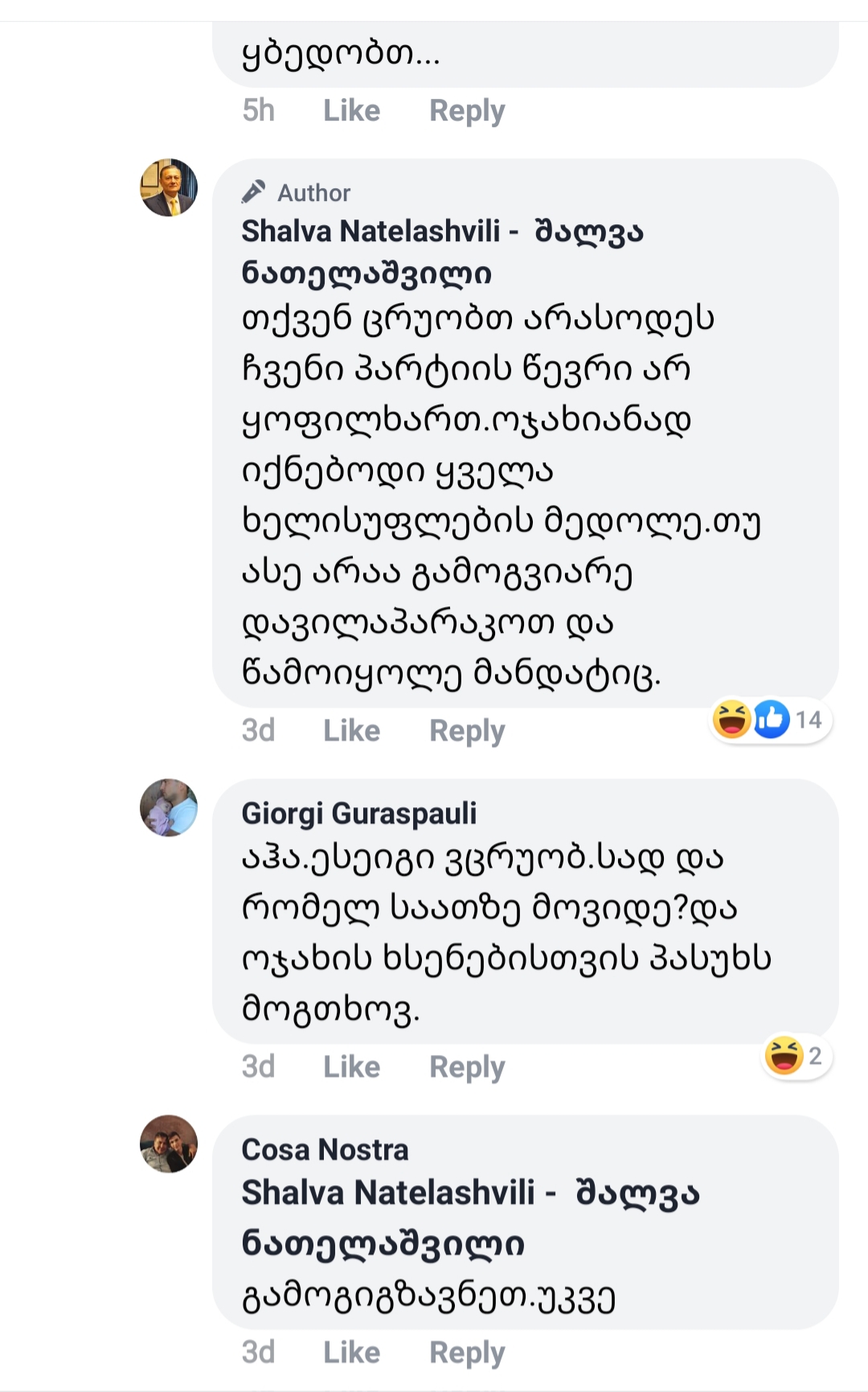Open Shalva Natelashvili's profile picture
The image size is (868, 1392).
(169, 187)
